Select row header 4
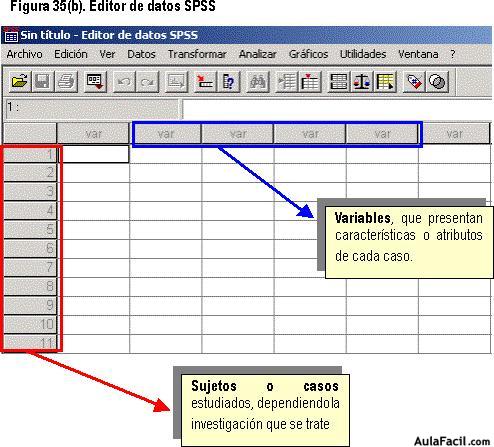 [30, 211]
